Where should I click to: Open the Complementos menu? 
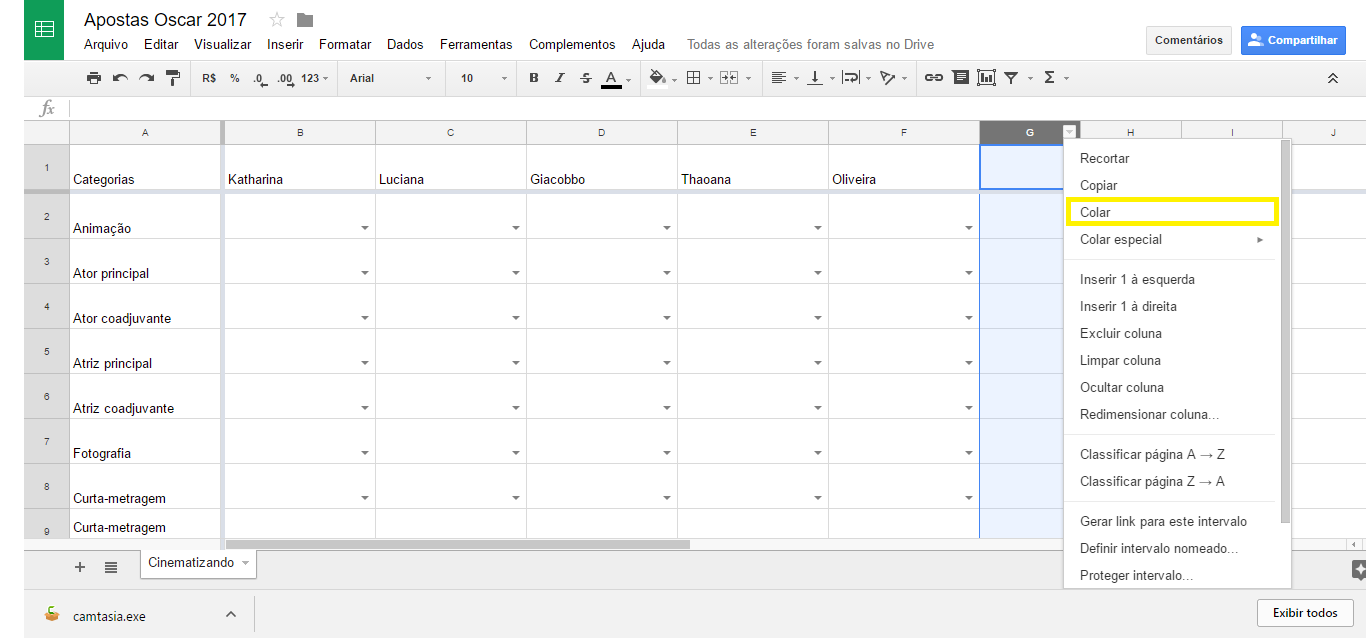click(572, 44)
